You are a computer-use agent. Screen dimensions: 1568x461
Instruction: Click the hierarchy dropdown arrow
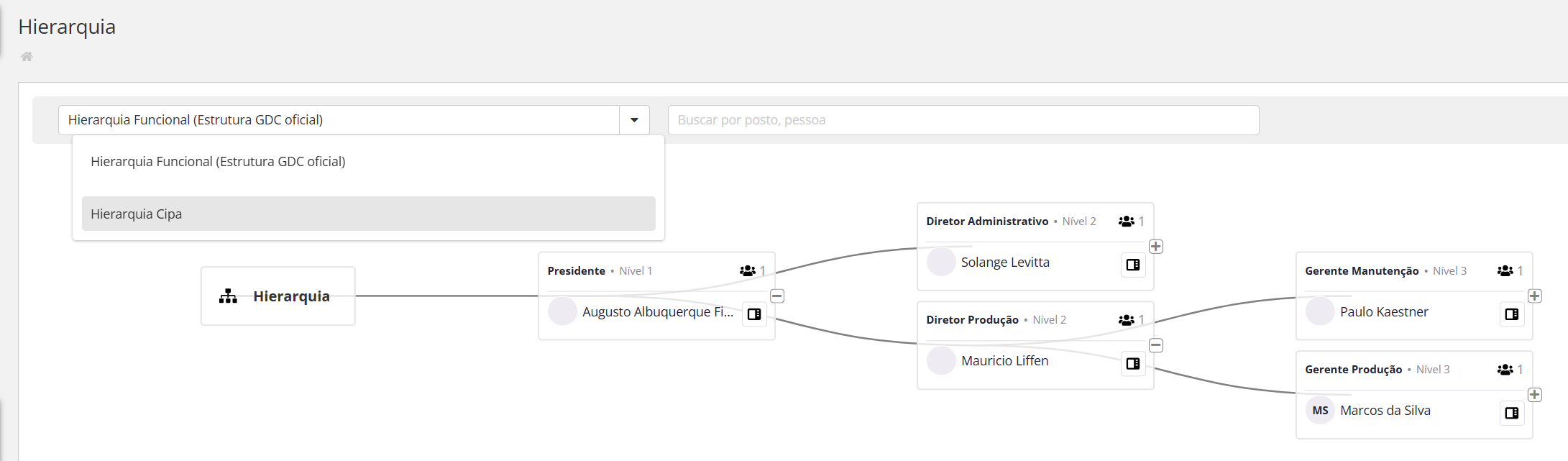(634, 120)
